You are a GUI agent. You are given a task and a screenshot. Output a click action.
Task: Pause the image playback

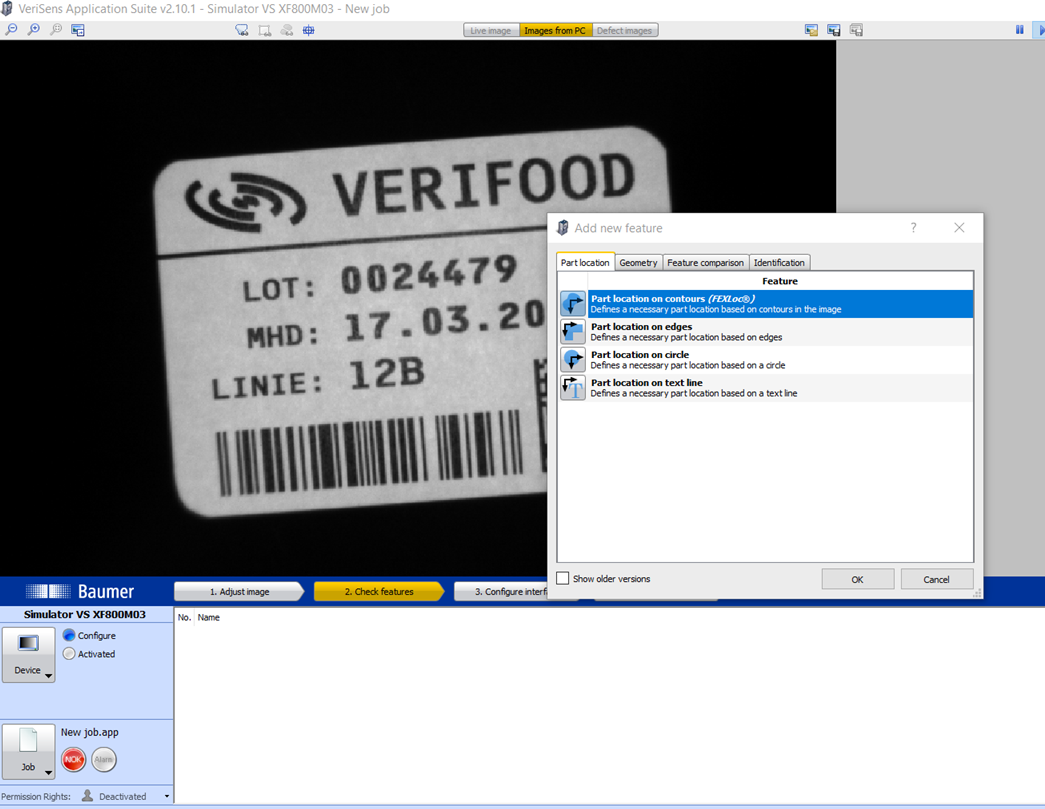tap(1020, 30)
